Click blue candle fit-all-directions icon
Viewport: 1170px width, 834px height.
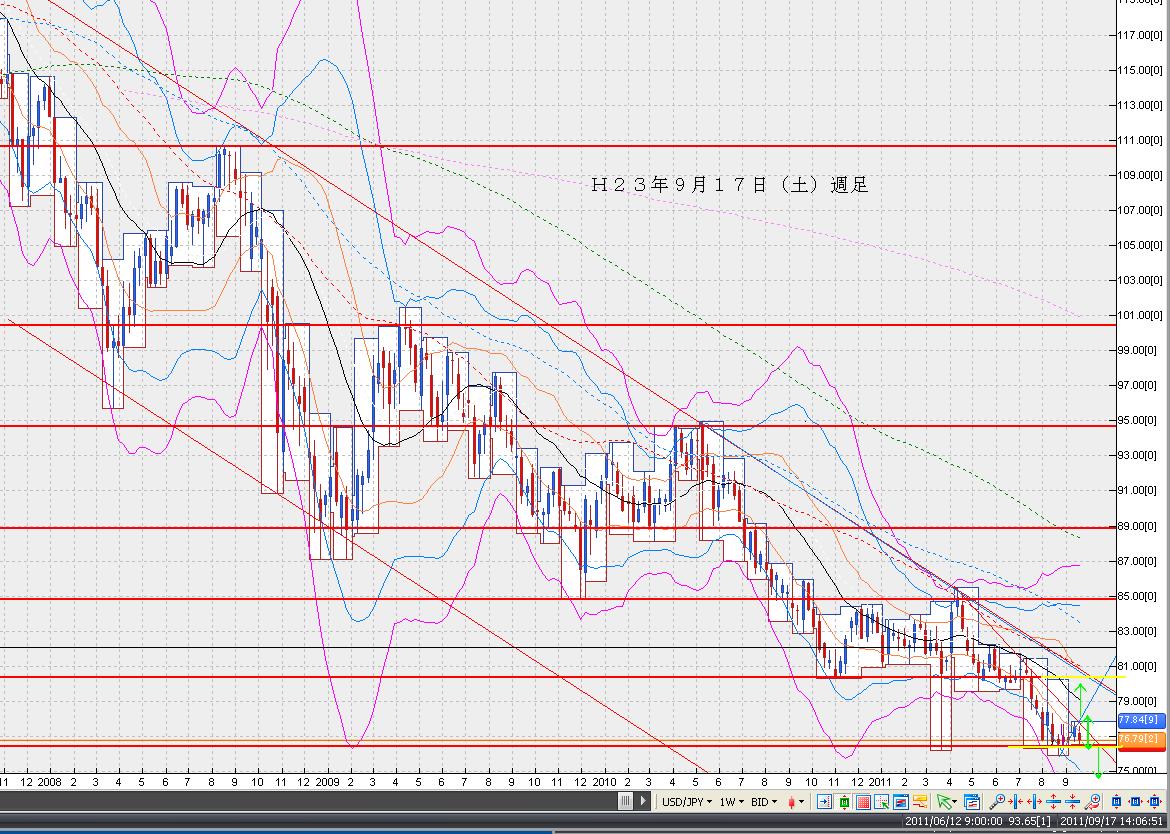pyautogui.click(x=1154, y=802)
